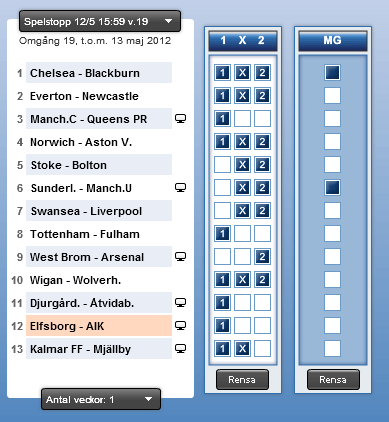Open the Spelstopp 12/5 15:59 dropdown
Viewport: 389px width, 422px height.
(x=100, y=21)
